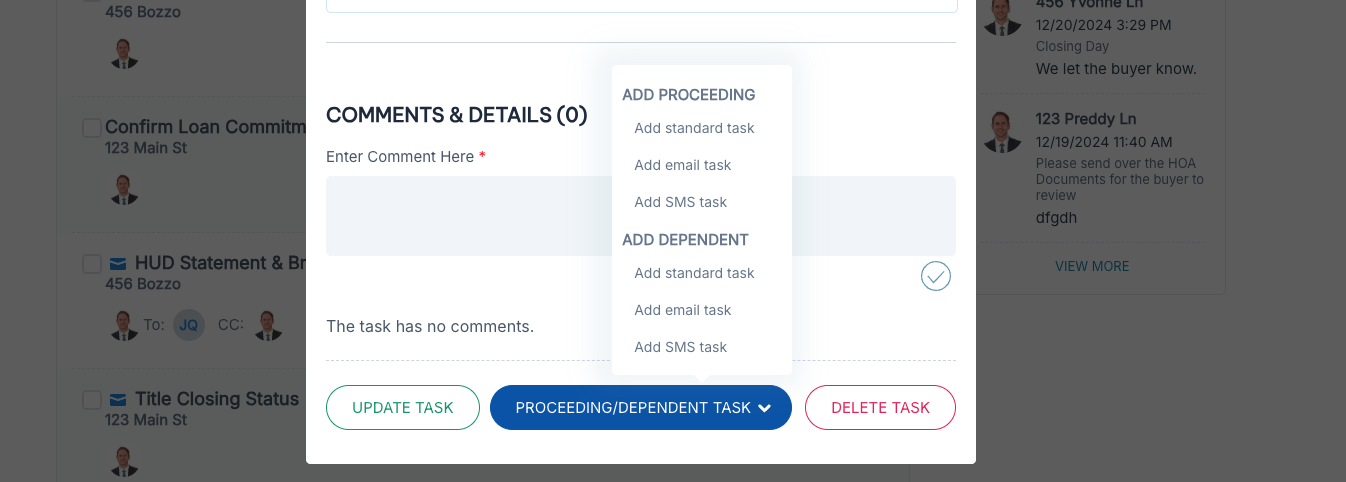Select the JQ recipient badge after To:
Image resolution: width=1346 pixels, height=482 pixels.
tap(189, 325)
